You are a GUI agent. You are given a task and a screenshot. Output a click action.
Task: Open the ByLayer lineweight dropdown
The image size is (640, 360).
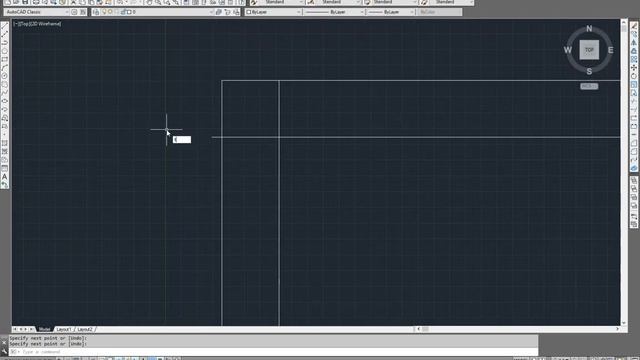pyautogui.click(x=391, y=12)
